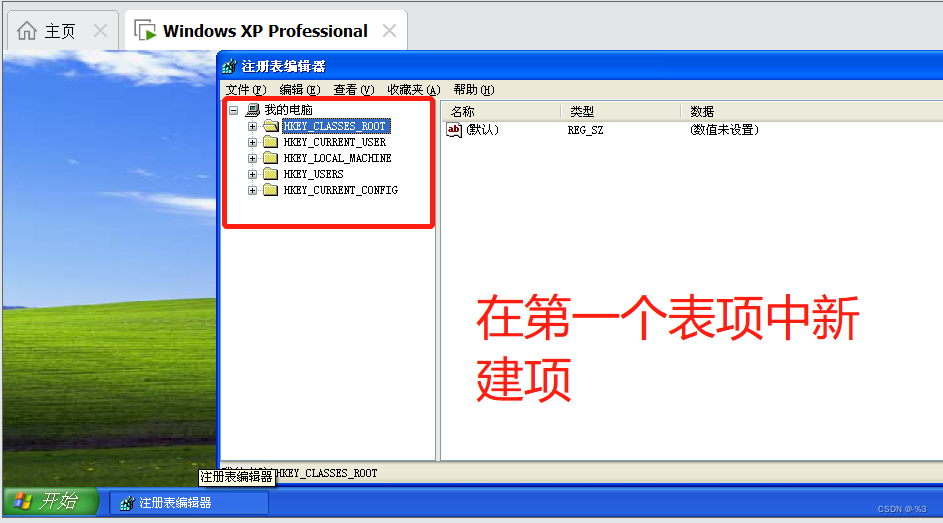Select the 我的电脑 tree label
The image size is (943, 523).
click(289, 110)
